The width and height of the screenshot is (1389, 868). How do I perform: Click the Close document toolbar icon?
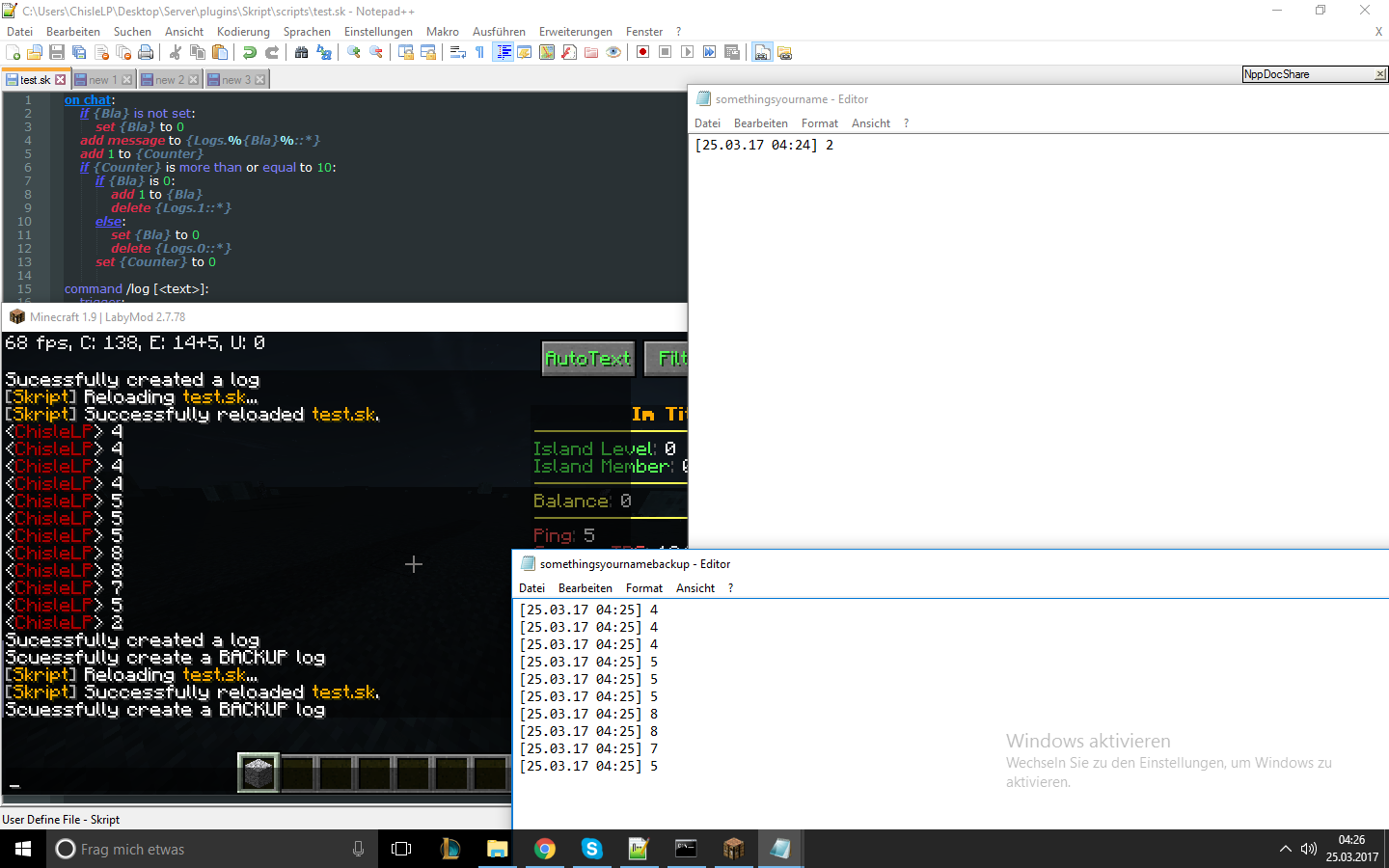tap(101, 52)
